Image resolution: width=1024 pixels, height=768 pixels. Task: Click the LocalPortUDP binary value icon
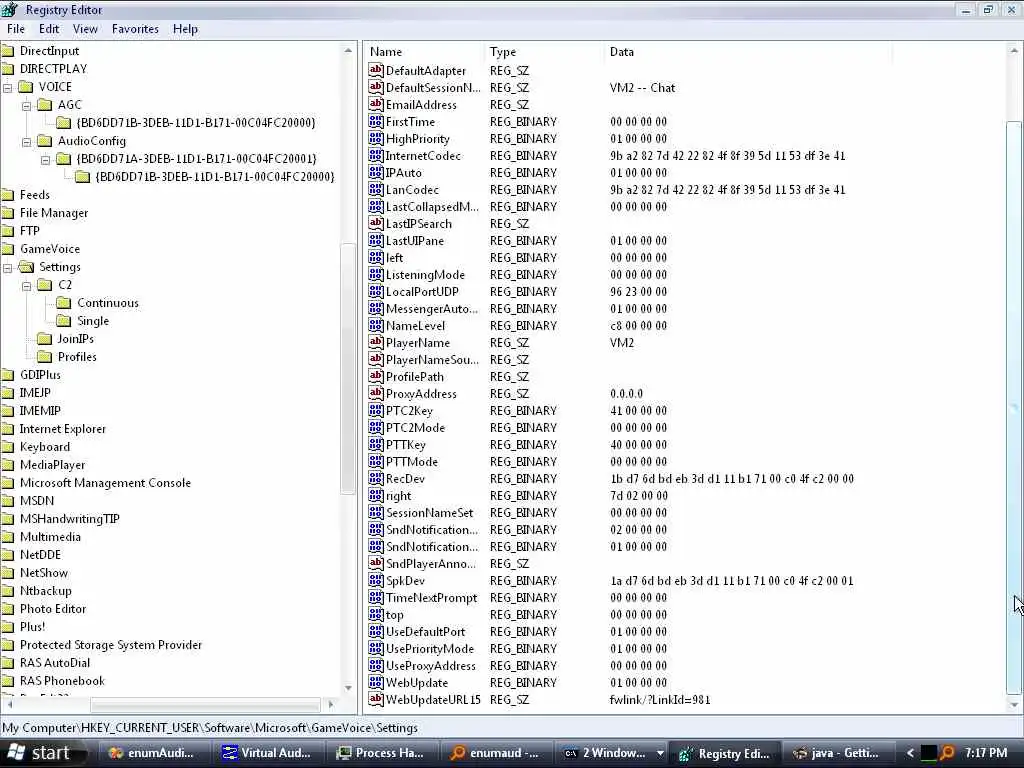click(x=376, y=291)
